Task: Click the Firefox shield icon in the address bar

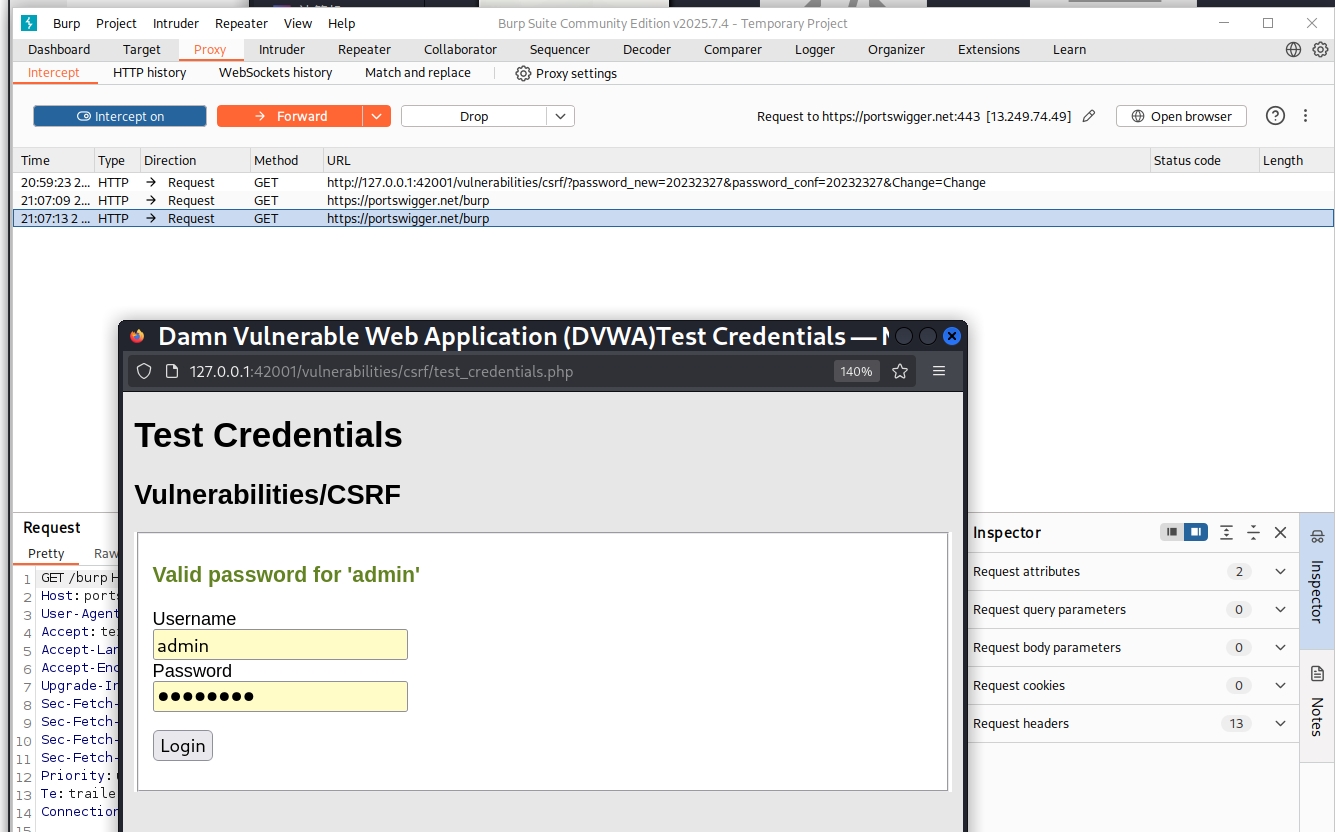Action: [144, 371]
